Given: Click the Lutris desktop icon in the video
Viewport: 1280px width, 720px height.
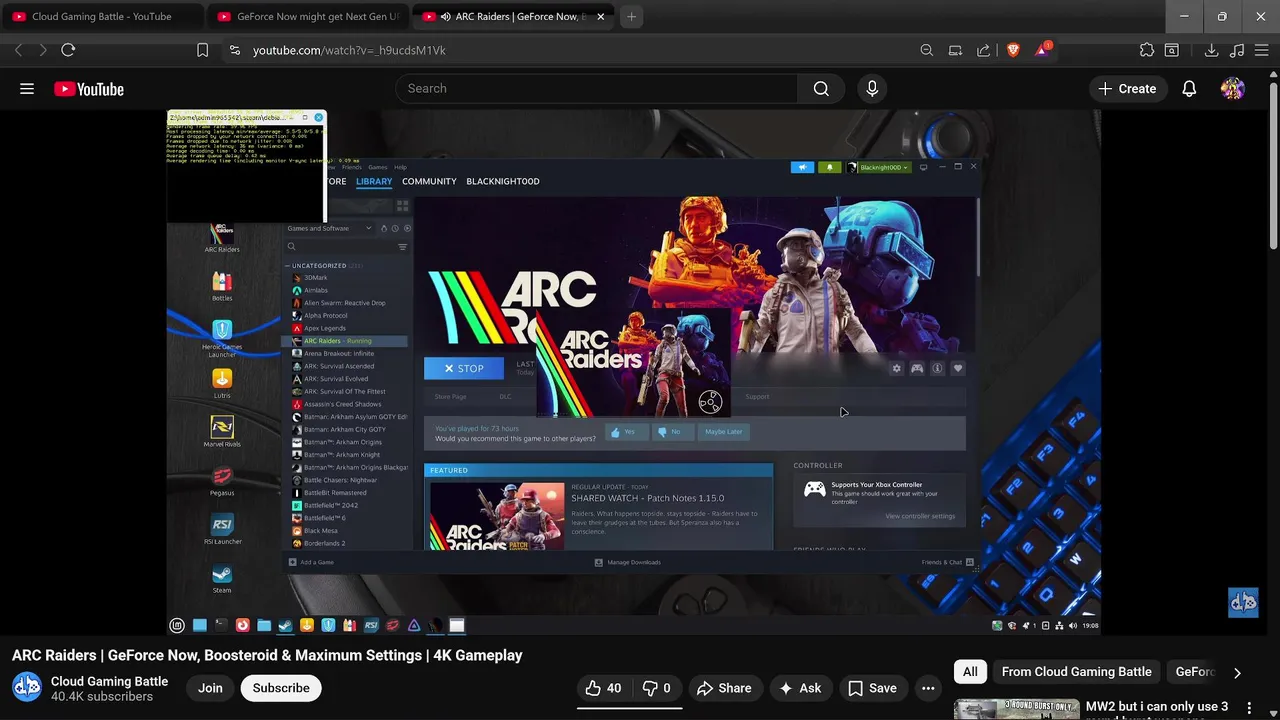Looking at the screenshot, I should click(x=222, y=383).
